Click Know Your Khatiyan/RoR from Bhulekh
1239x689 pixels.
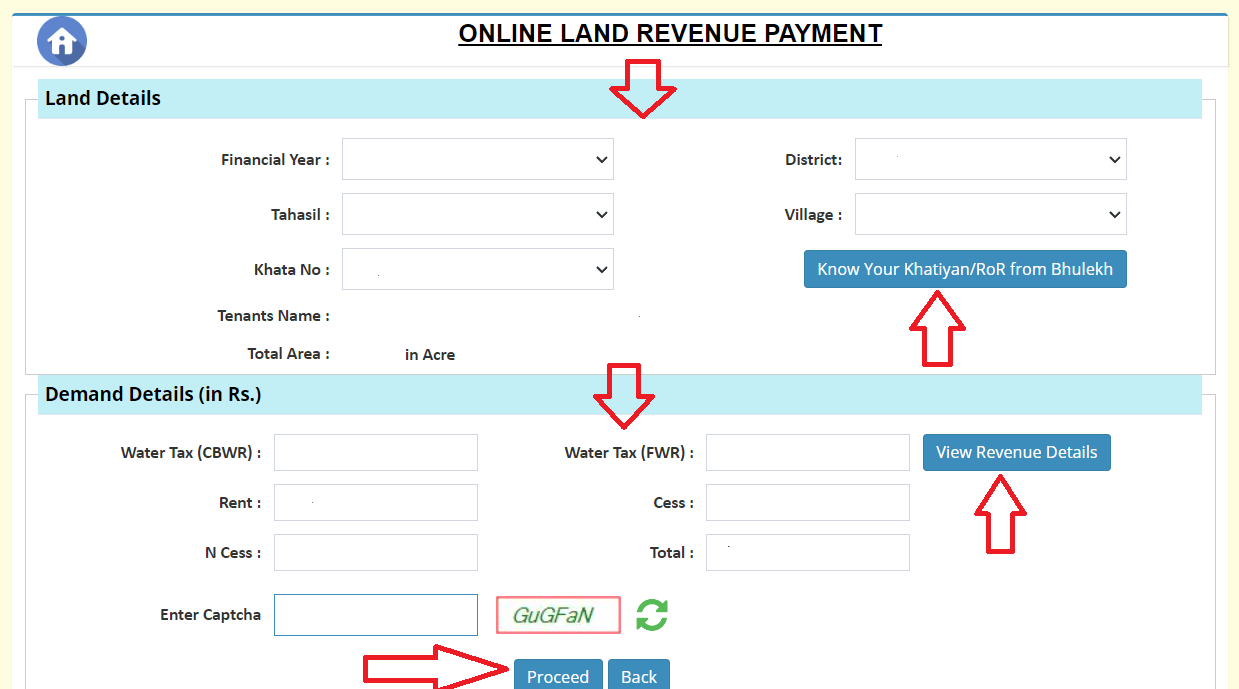(x=965, y=269)
